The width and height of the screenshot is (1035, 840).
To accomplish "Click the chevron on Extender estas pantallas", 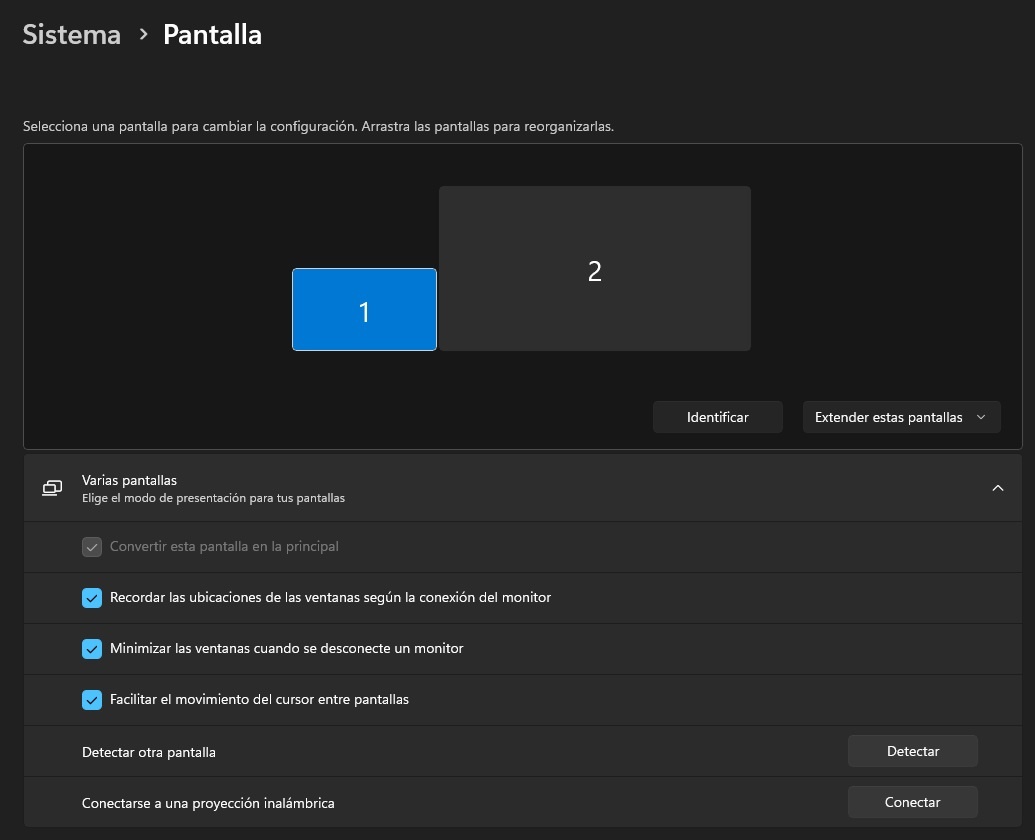I will point(982,417).
